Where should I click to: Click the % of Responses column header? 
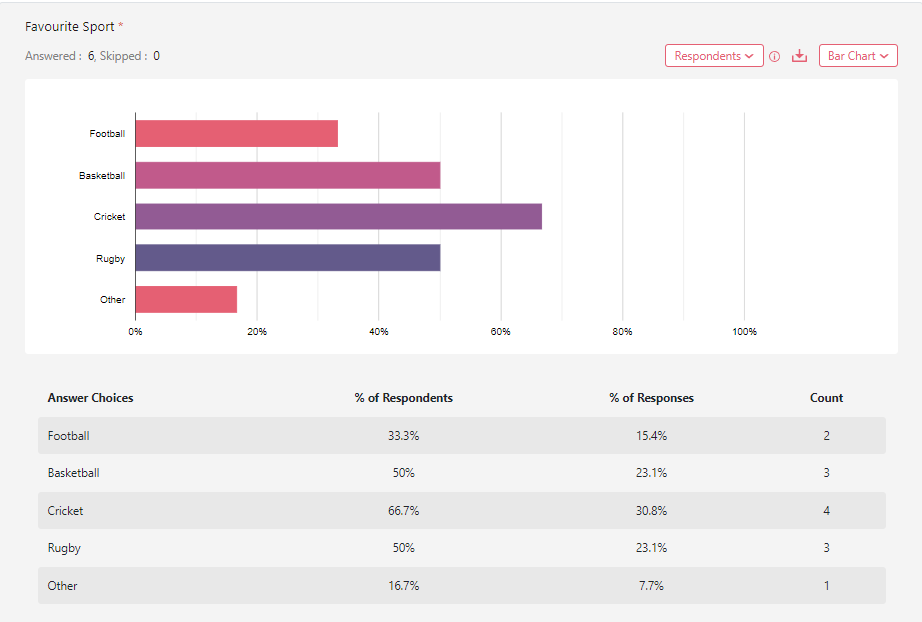(651, 398)
